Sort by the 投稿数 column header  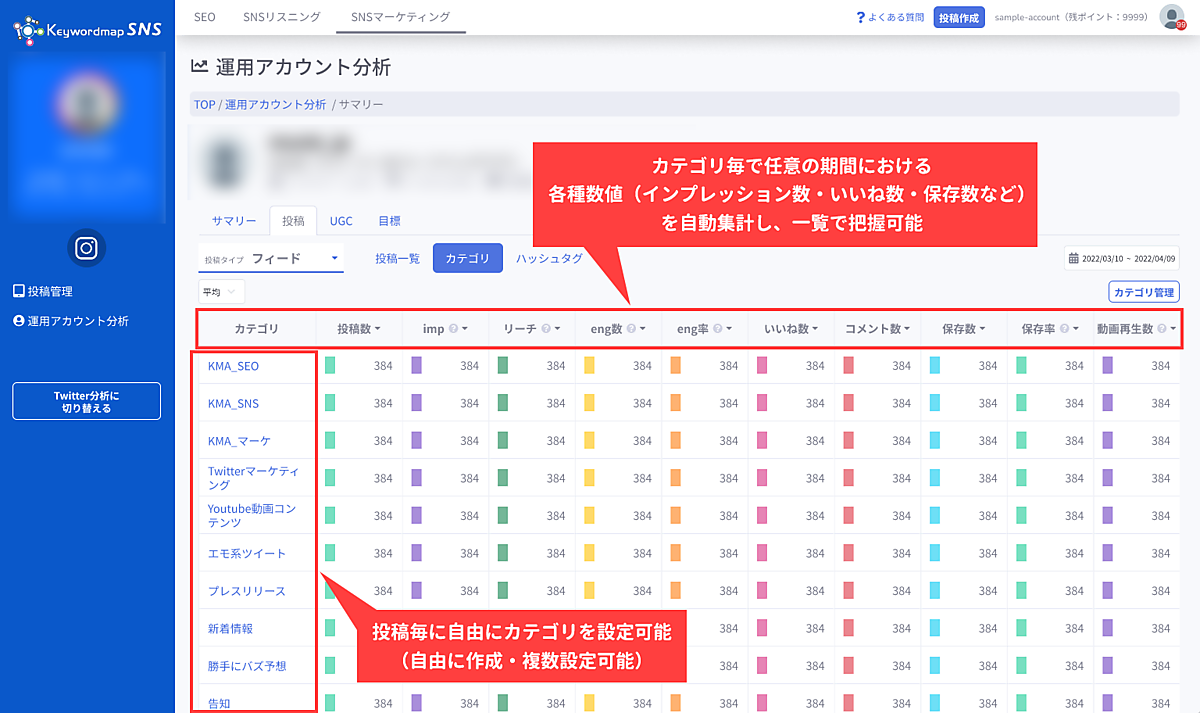click(358, 329)
